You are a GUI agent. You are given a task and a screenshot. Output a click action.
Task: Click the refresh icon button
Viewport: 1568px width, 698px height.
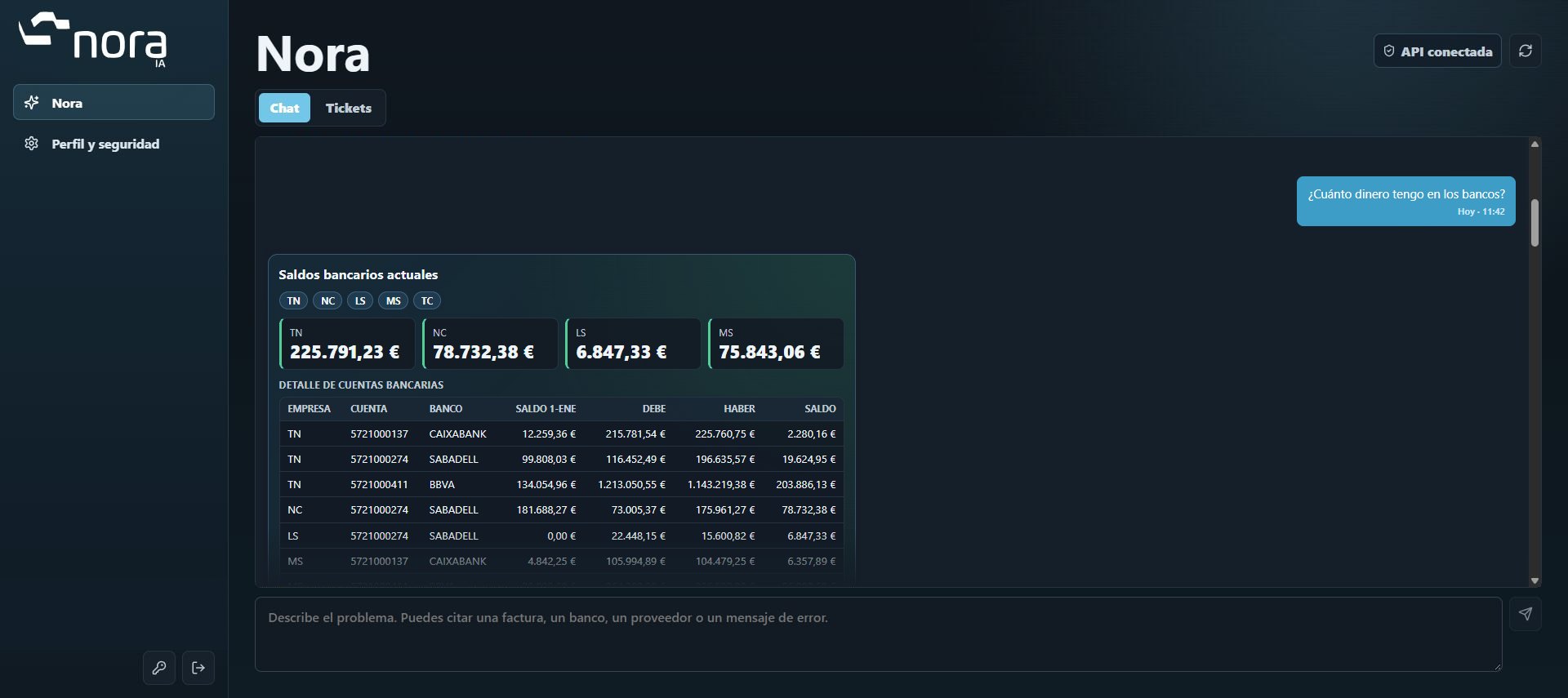[x=1525, y=51]
